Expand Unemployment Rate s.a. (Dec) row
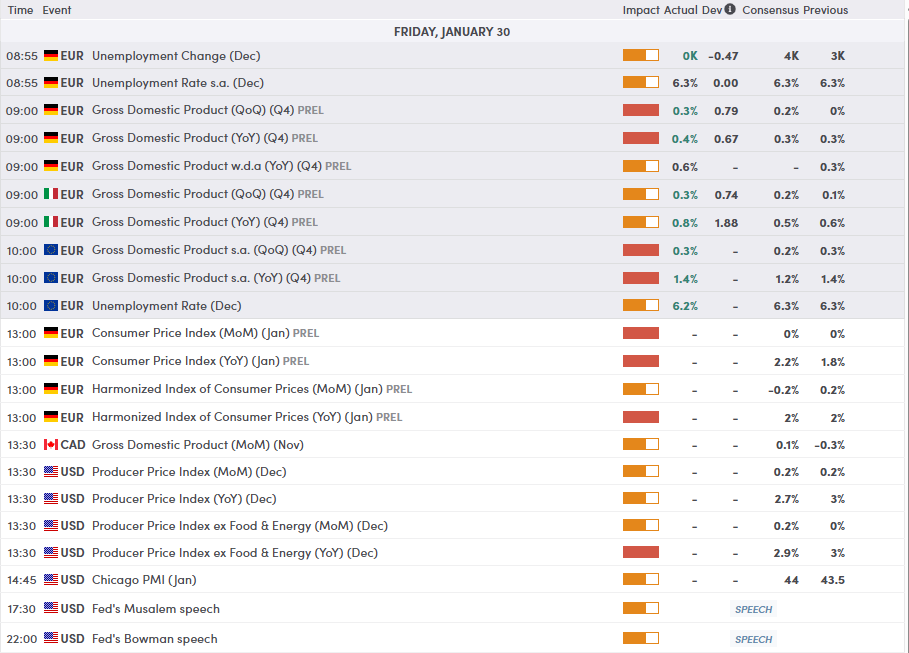 (x=452, y=83)
